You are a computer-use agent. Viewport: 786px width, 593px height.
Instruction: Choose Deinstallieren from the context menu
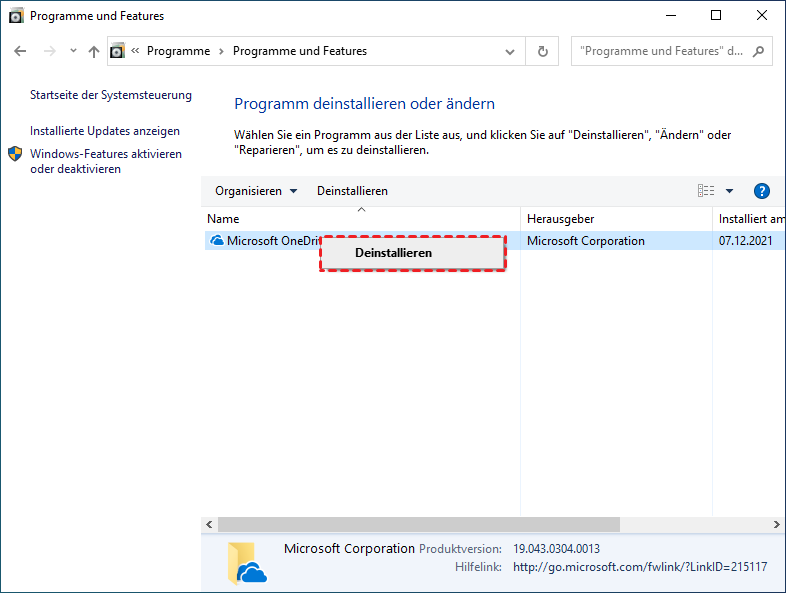pos(413,253)
